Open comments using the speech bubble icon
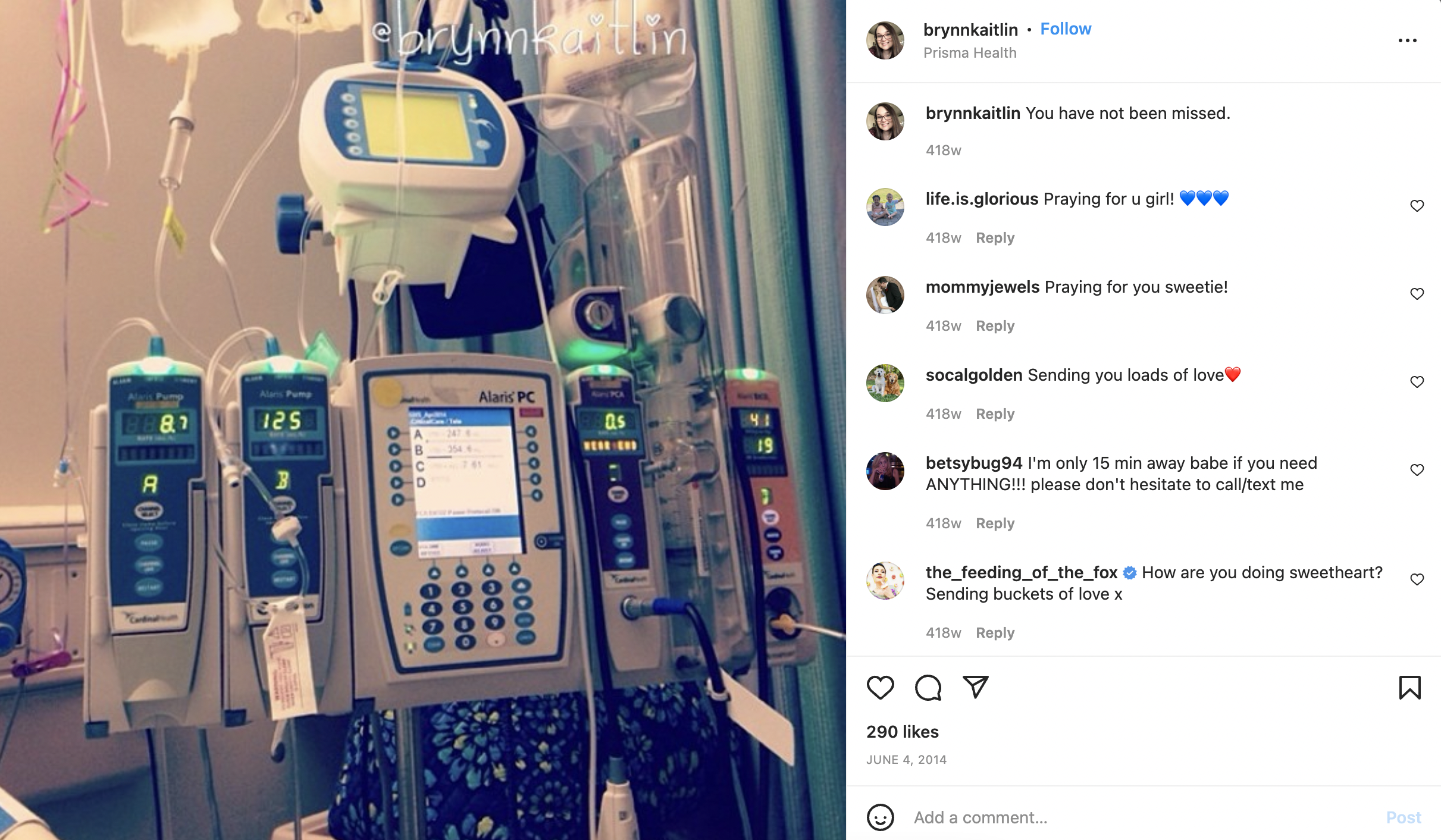 [928, 688]
